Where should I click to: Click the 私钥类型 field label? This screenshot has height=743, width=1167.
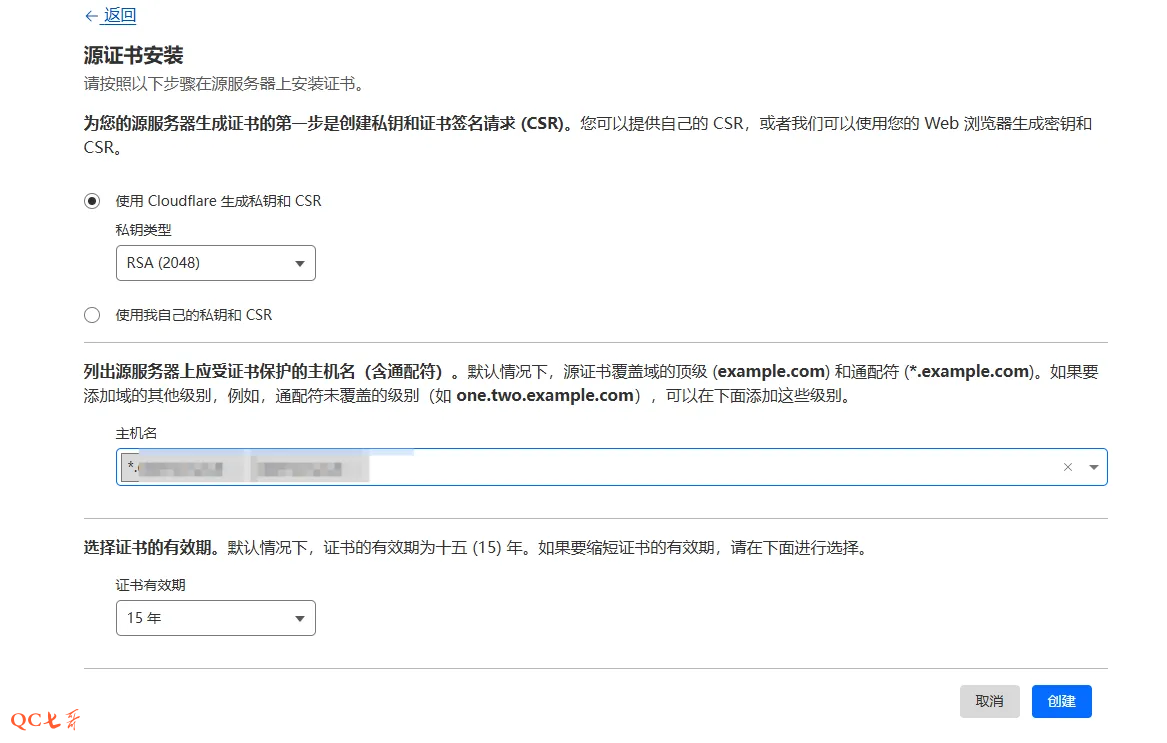[143, 230]
